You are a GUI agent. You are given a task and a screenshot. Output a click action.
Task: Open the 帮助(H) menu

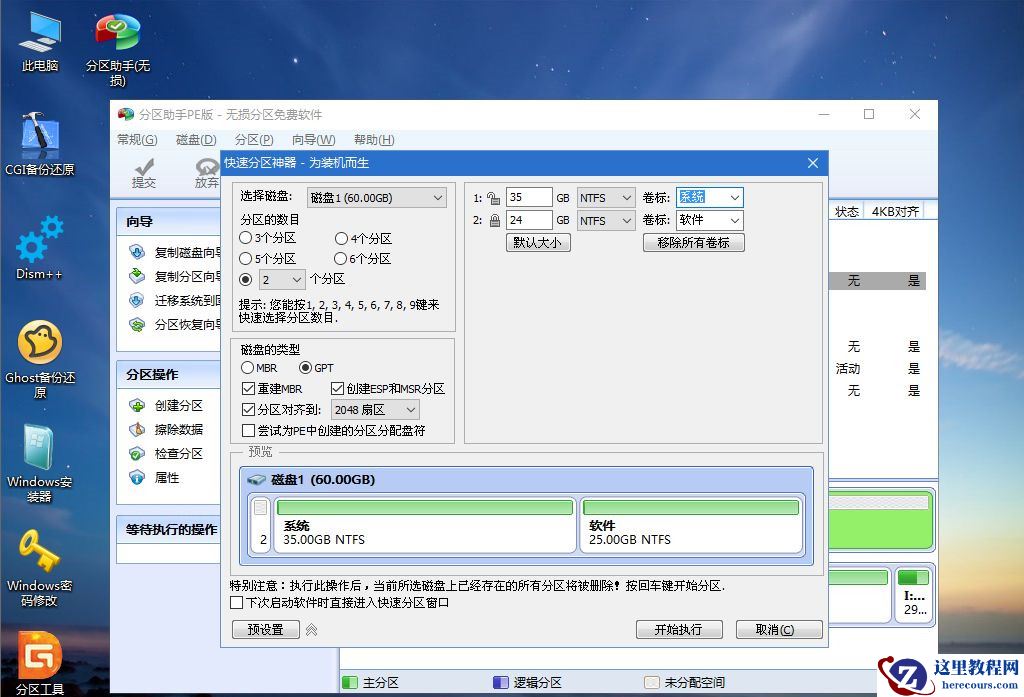(x=372, y=139)
